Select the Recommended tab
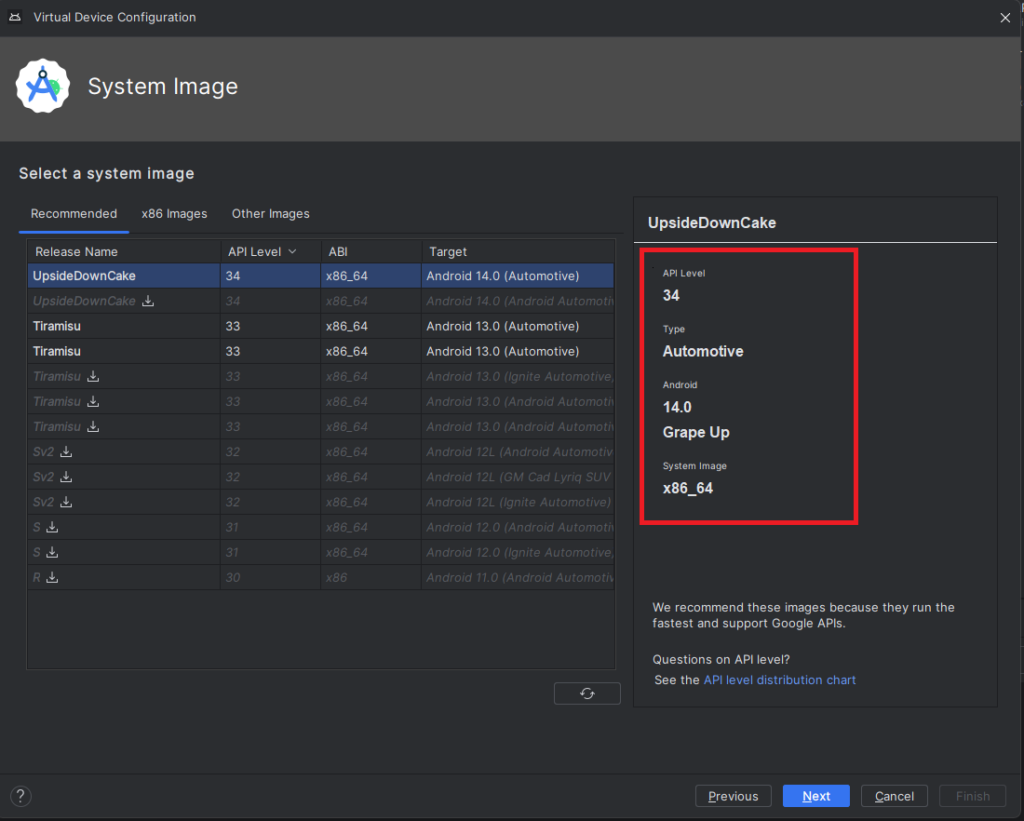 [74, 214]
